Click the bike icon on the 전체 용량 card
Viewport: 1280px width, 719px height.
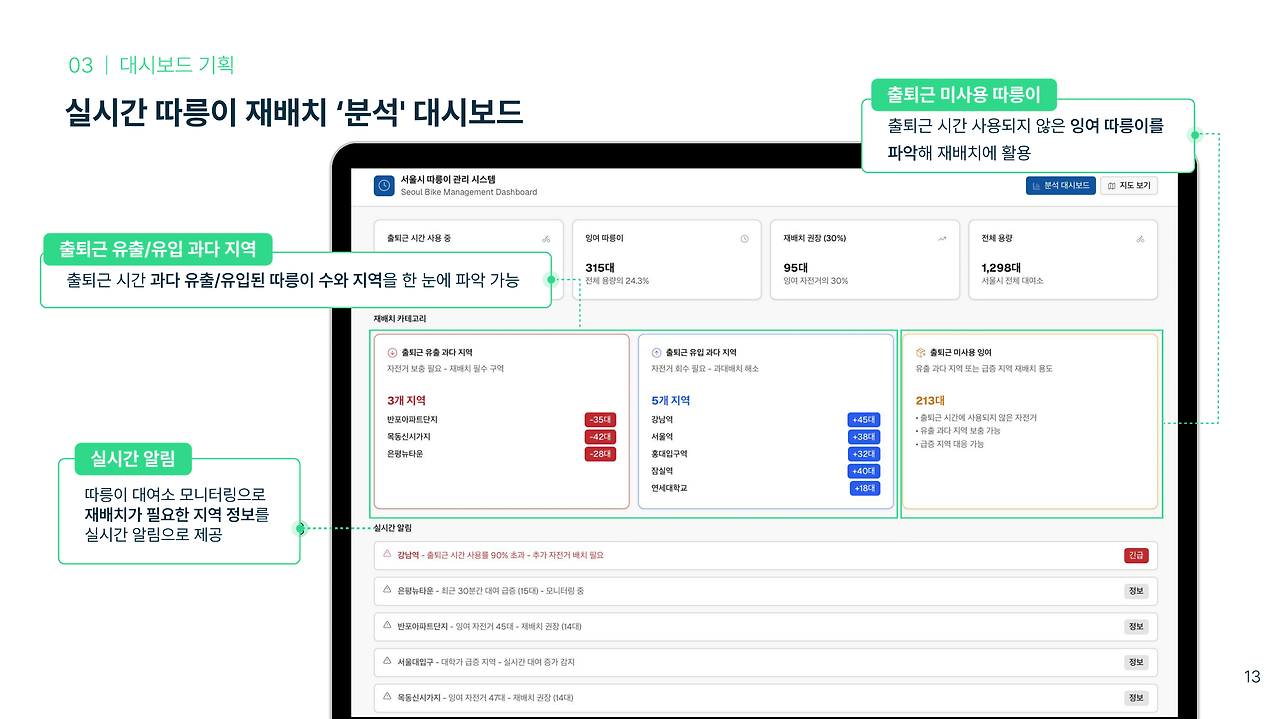1140,238
